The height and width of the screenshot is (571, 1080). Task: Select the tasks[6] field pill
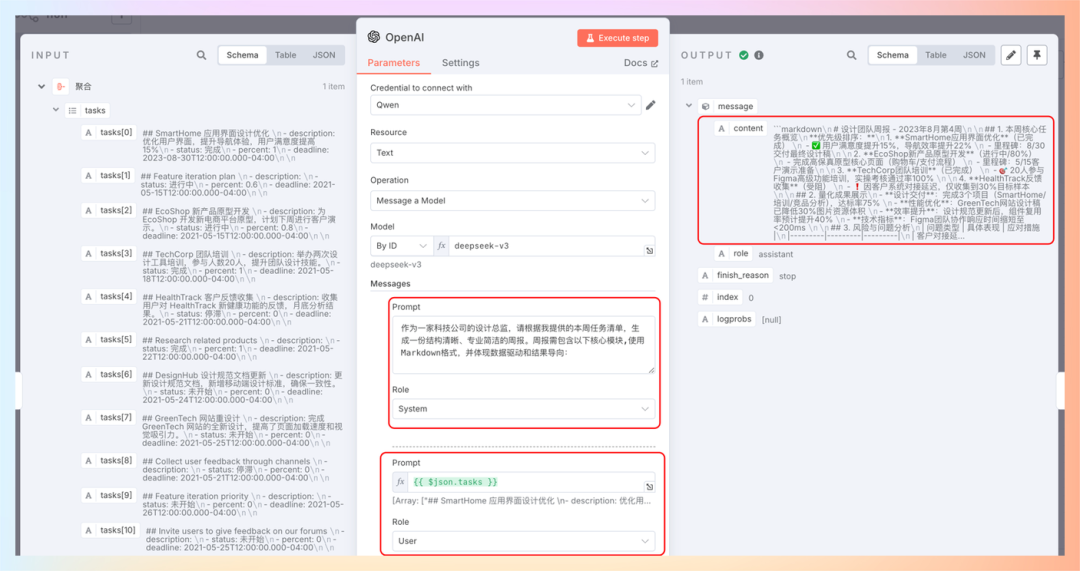(x=108, y=374)
